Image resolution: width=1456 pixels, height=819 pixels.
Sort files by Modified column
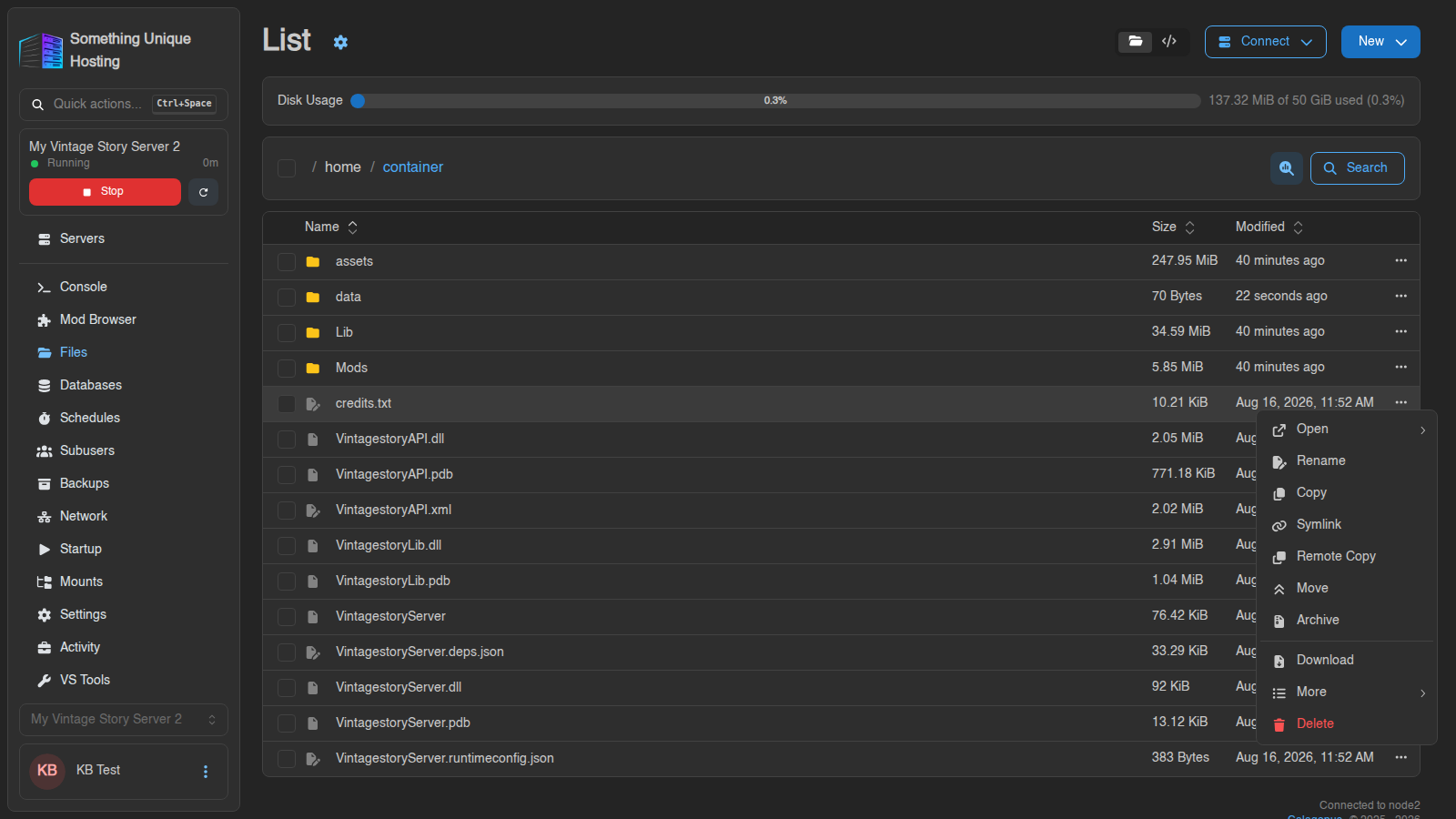tap(1269, 227)
